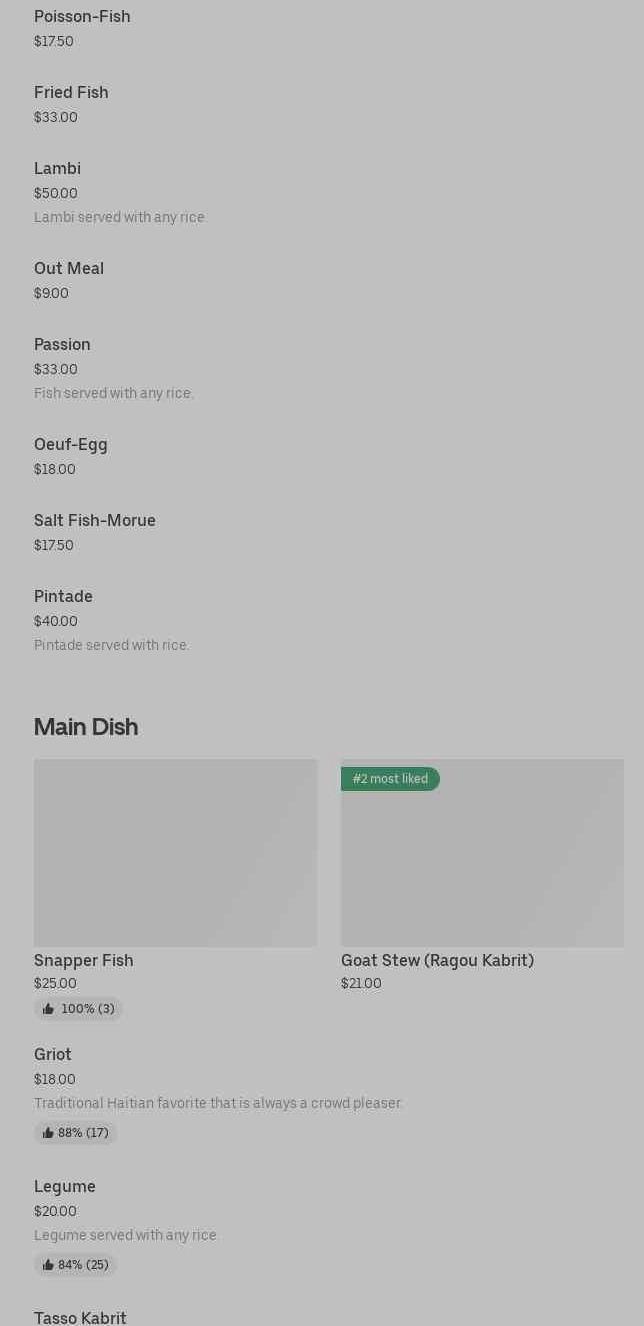Select the #2 most liked badge
The height and width of the screenshot is (1326, 644).
pyautogui.click(x=390, y=779)
